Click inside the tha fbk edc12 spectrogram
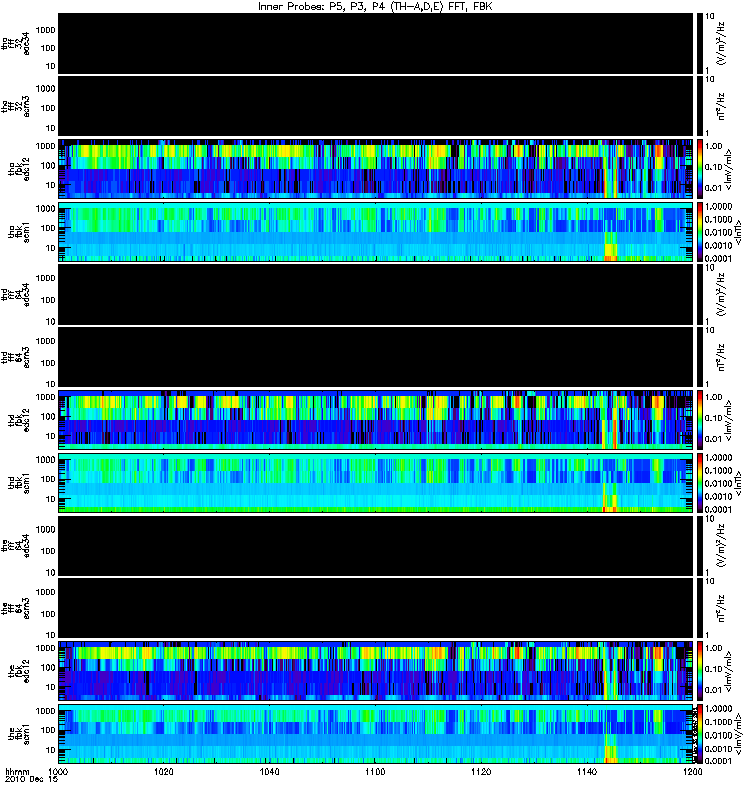Screen dimensions: 750x800 (375, 169)
